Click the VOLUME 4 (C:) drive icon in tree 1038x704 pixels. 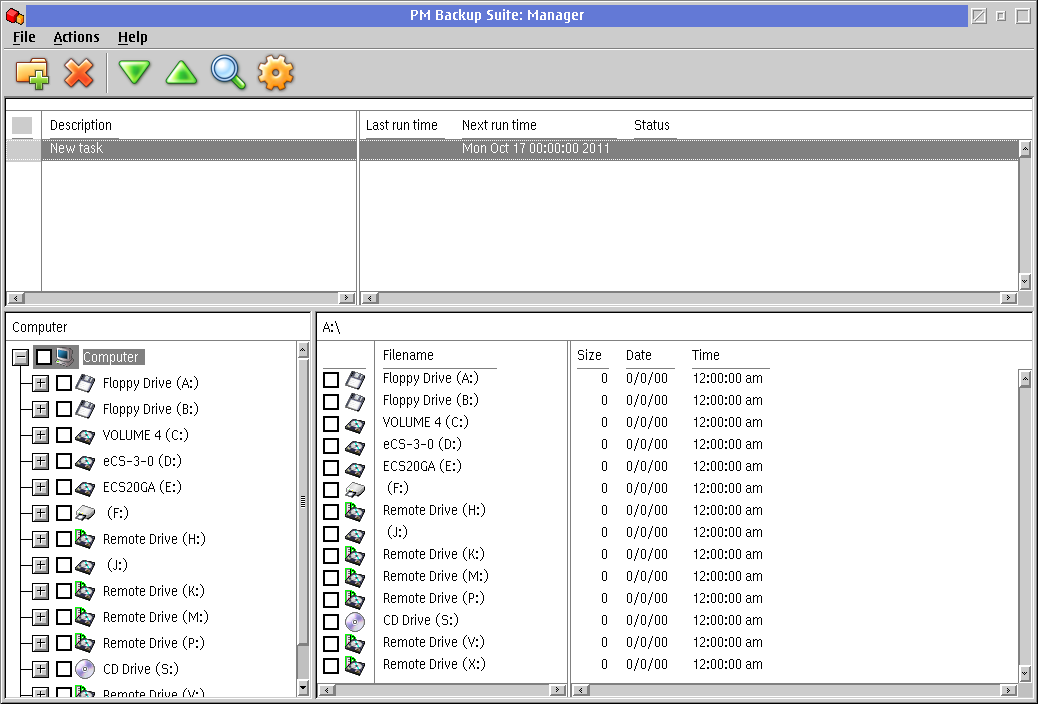(x=85, y=435)
